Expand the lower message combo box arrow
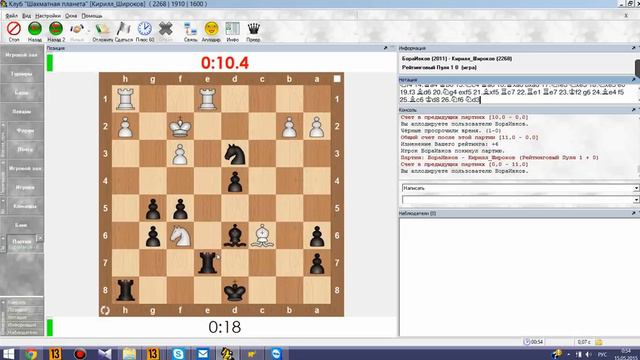 pos(636,200)
